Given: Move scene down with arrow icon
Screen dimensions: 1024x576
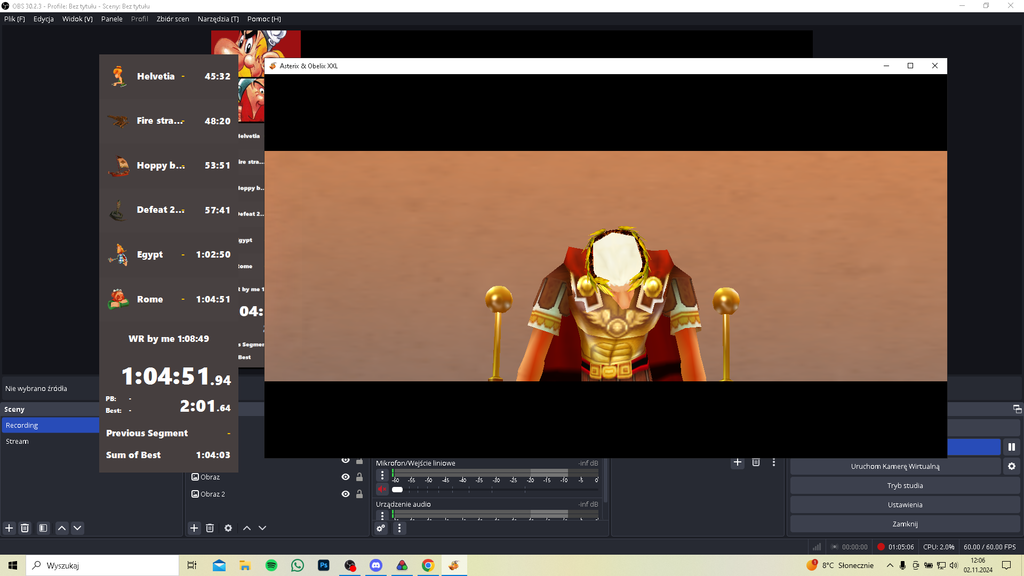Looking at the screenshot, I should tap(77, 528).
